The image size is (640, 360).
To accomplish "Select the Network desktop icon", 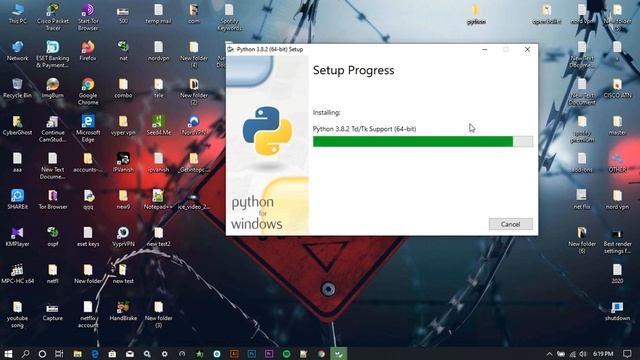I will click(17, 51).
